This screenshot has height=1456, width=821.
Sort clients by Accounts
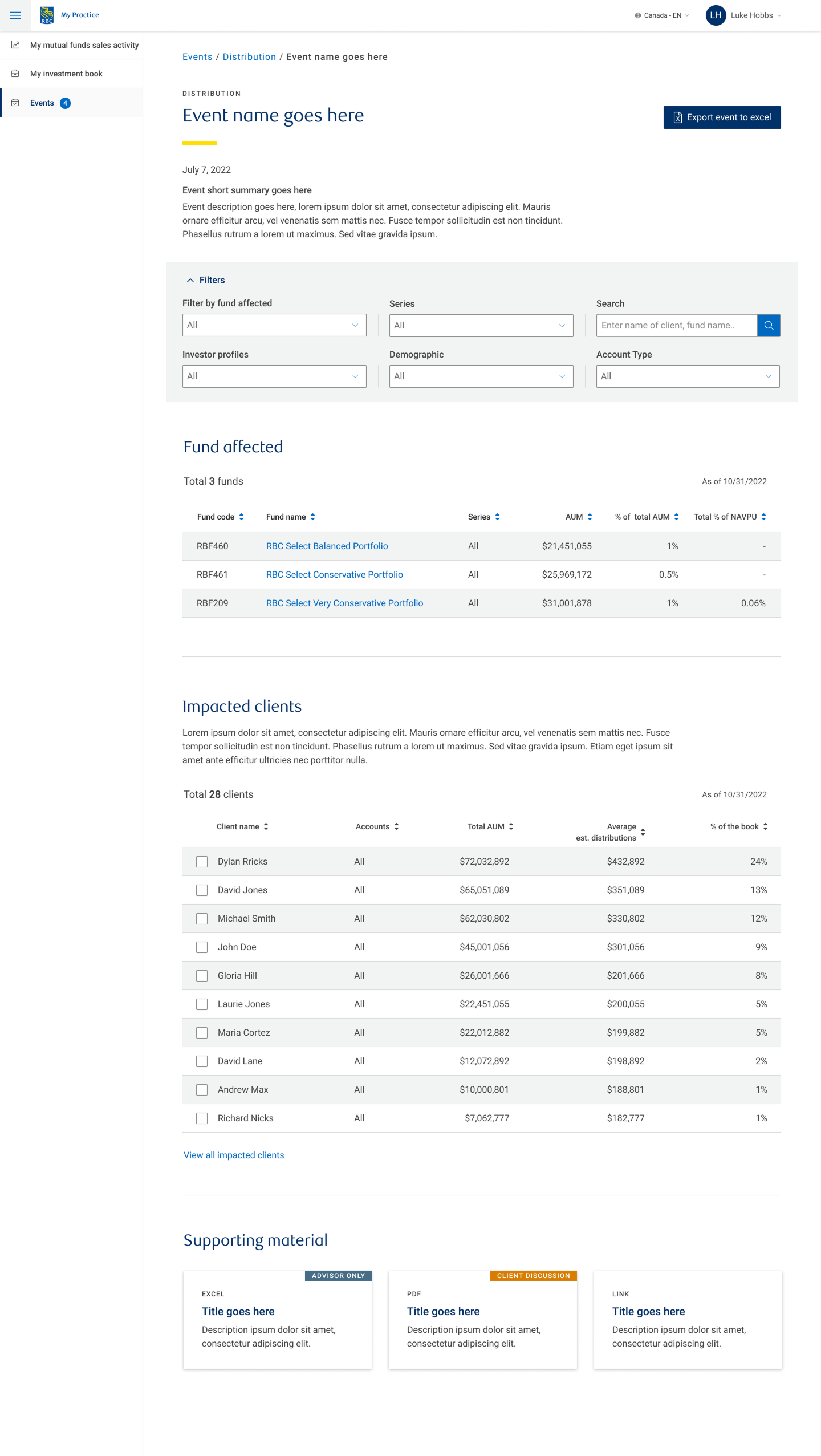(397, 826)
